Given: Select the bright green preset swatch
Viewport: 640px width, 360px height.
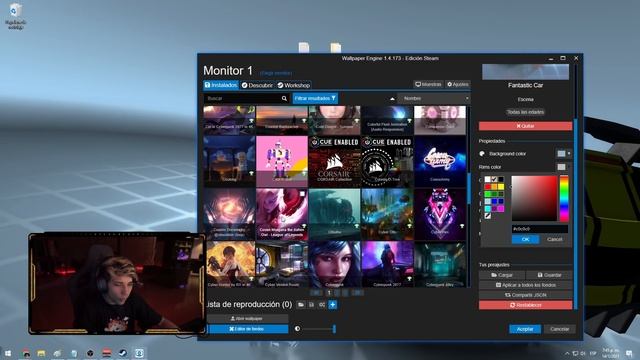Looking at the screenshot, I should [x=488, y=194].
